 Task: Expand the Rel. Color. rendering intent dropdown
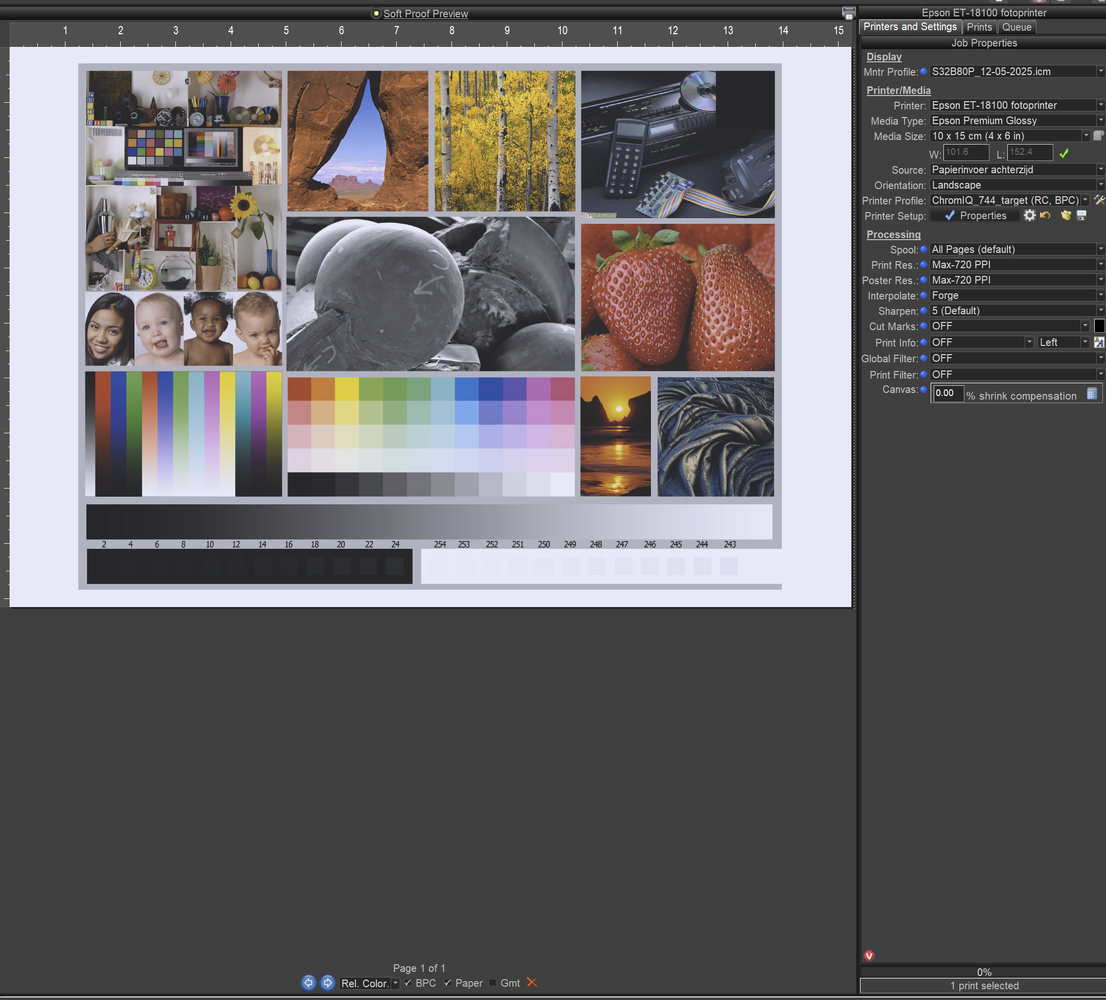[370, 983]
